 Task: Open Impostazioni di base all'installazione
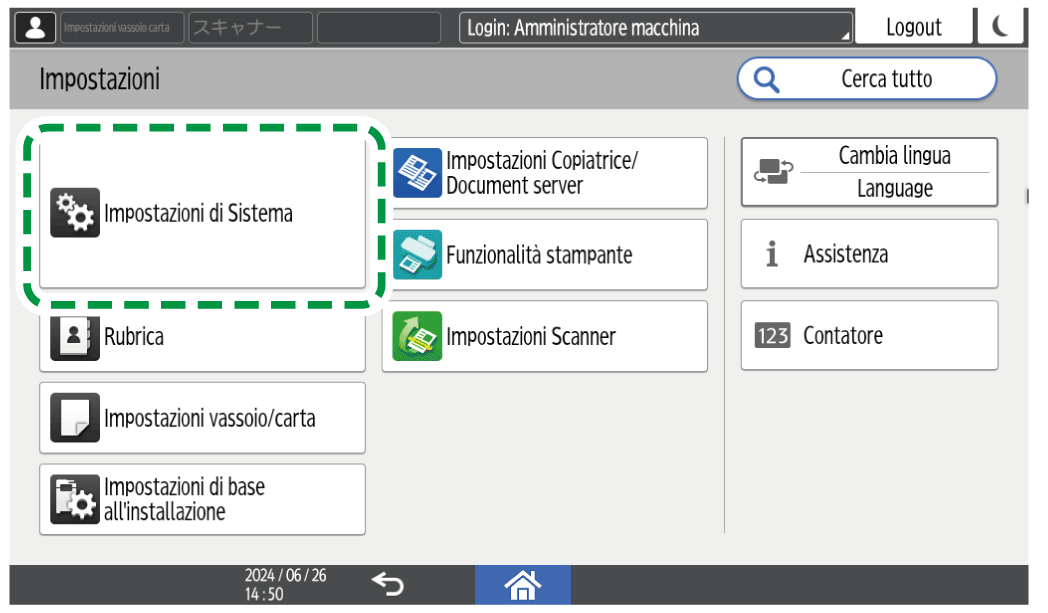tap(203, 499)
